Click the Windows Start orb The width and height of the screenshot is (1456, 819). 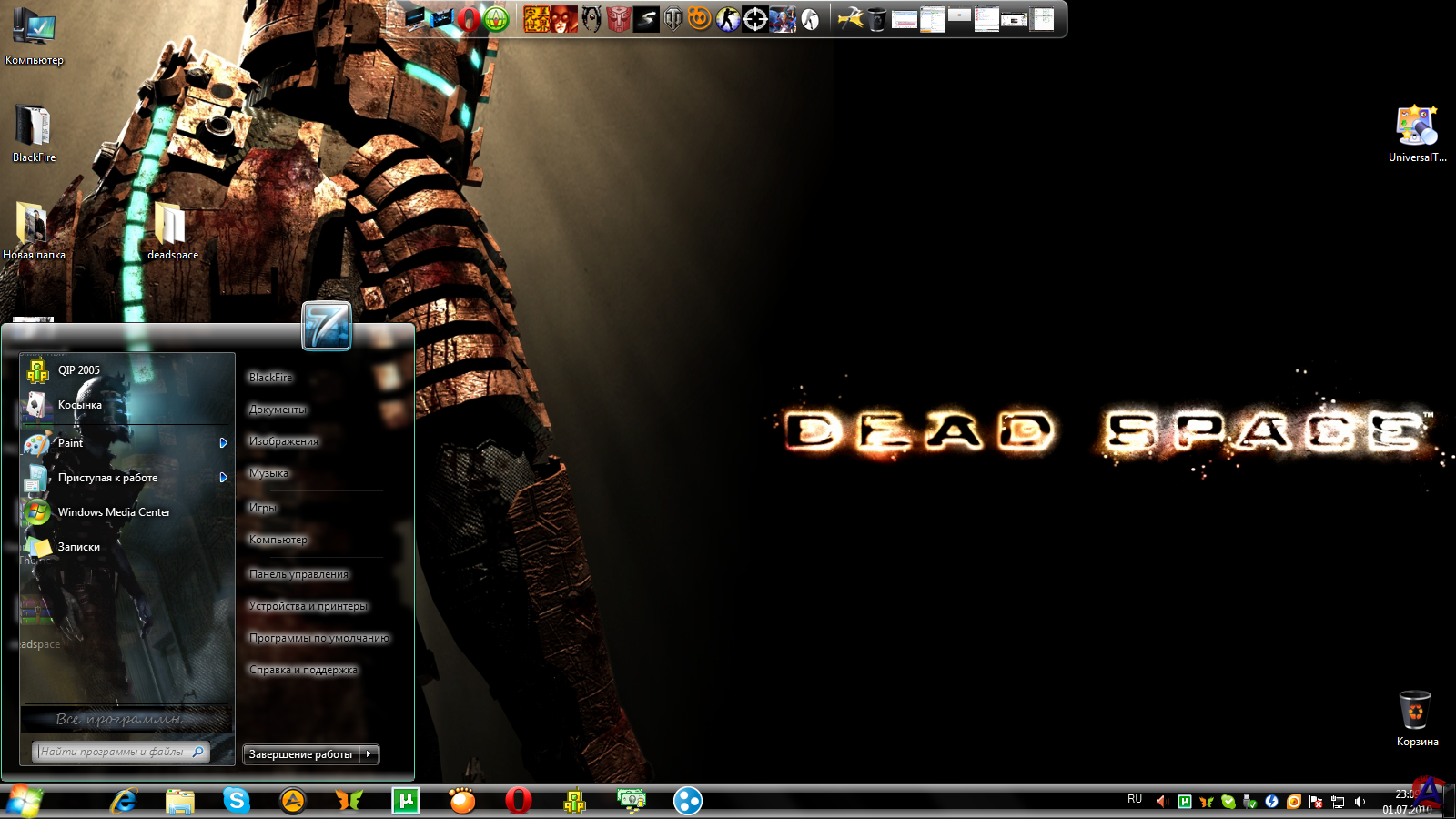(x=24, y=801)
